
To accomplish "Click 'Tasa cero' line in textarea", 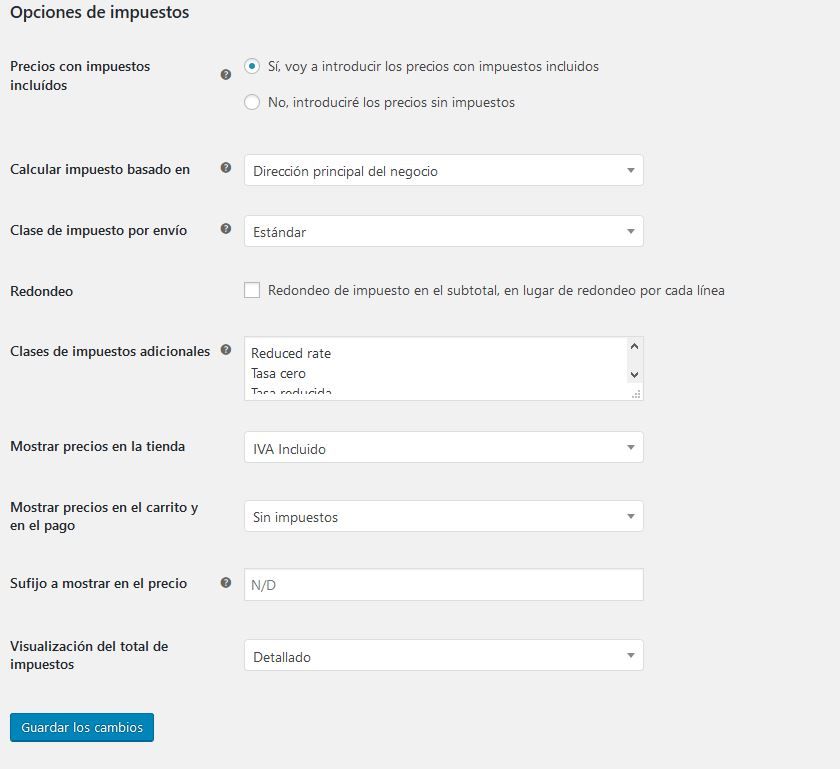I will 278,374.
